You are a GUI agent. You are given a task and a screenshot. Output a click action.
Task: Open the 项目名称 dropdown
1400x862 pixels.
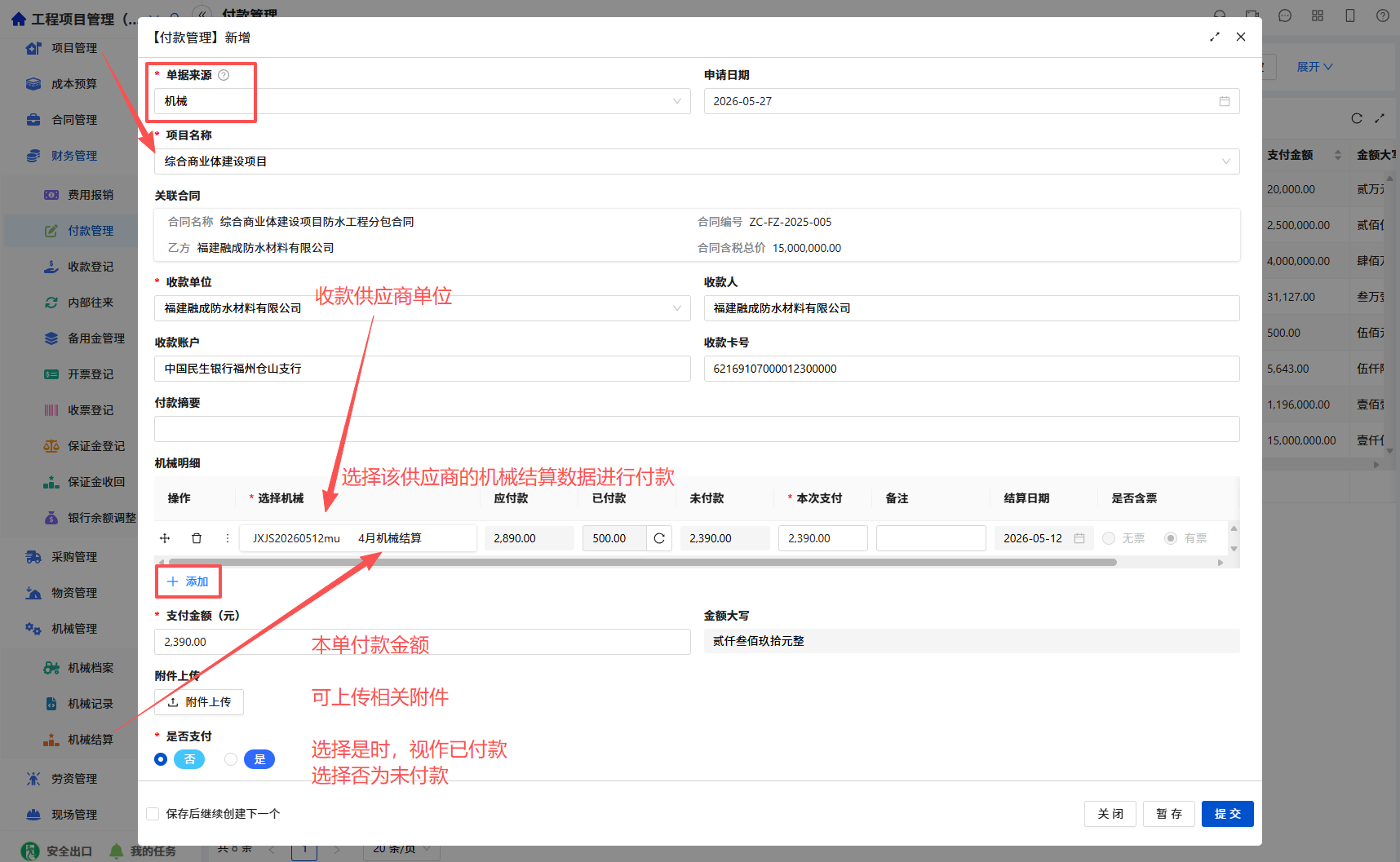coord(697,161)
